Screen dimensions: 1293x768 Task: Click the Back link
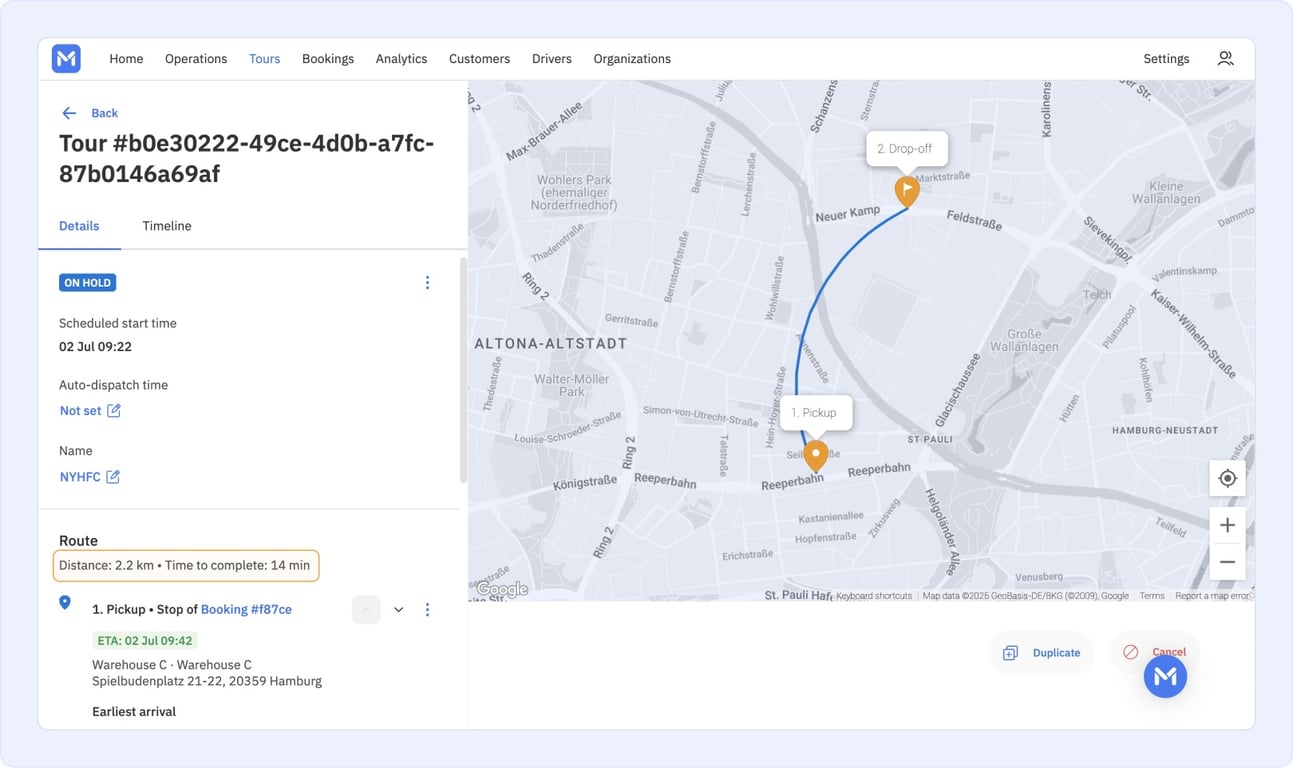click(x=104, y=113)
